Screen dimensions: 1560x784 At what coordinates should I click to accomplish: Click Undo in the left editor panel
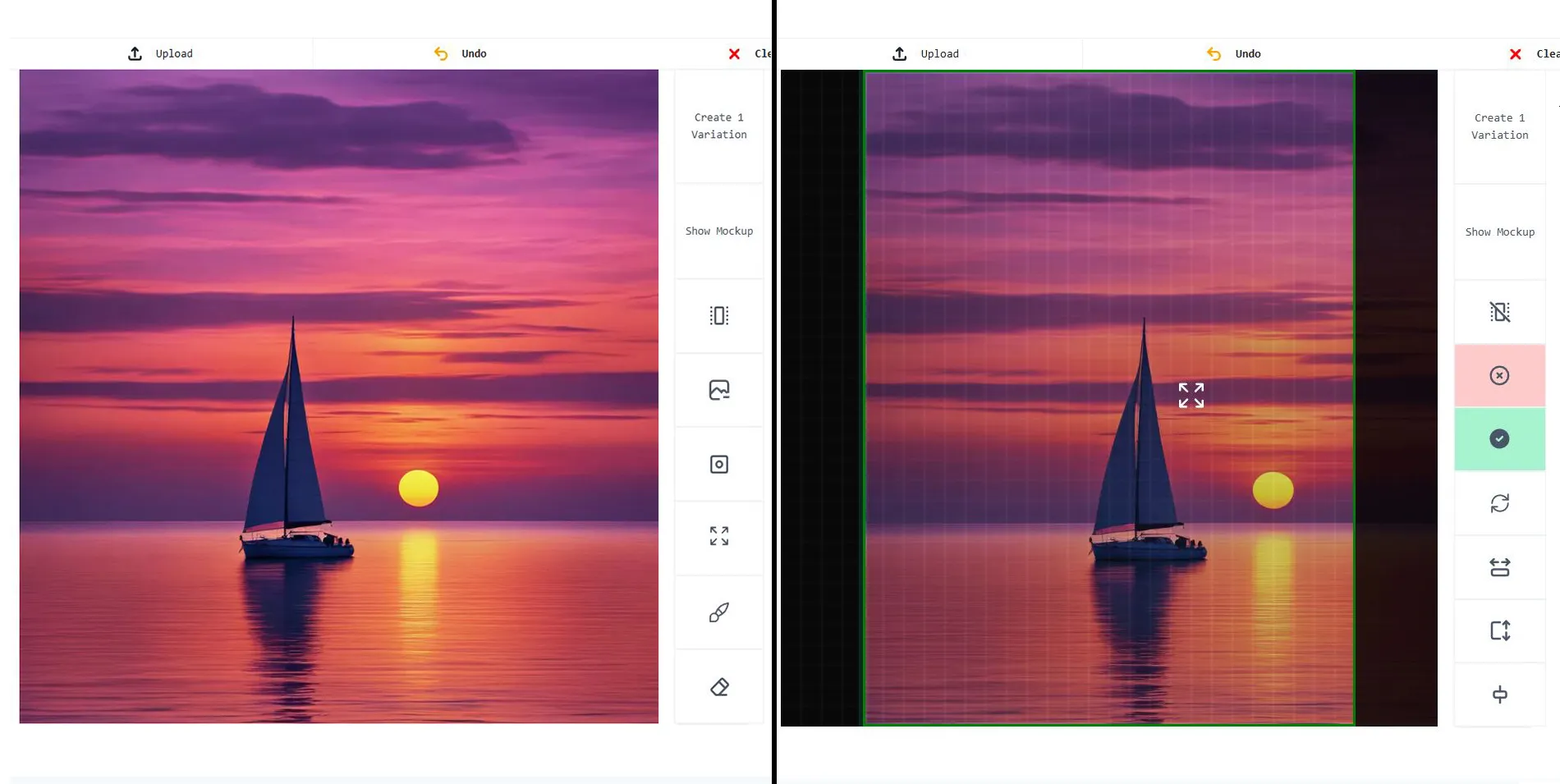(461, 53)
